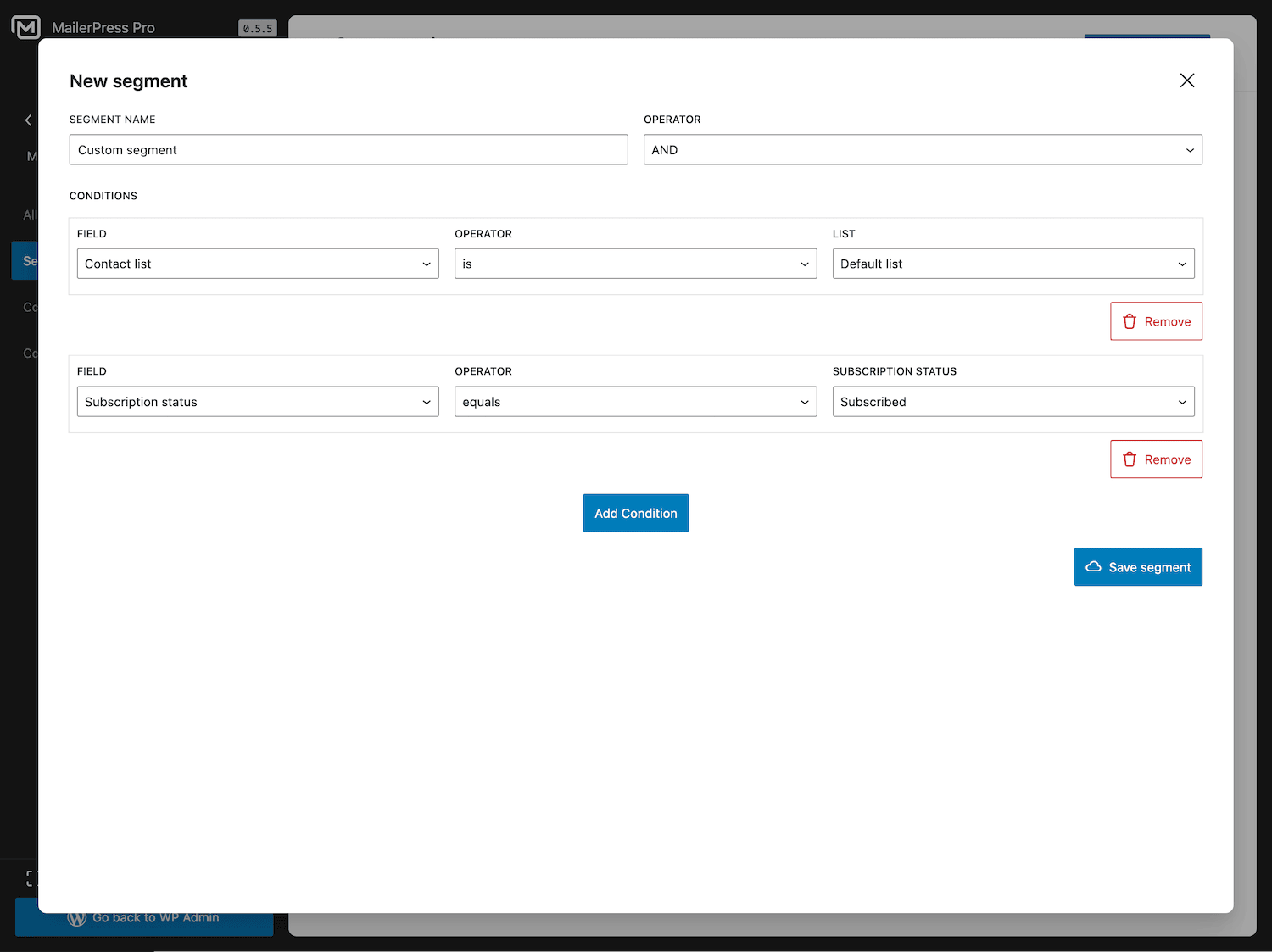Image resolution: width=1272 pixels, height=952 pixels.
Task: Open the segment-level AND operator dropdown
Action: coord(922,150)
